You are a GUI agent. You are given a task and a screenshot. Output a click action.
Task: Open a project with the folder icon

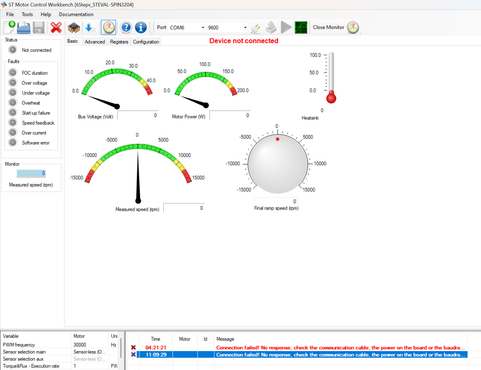click(24, 27)
